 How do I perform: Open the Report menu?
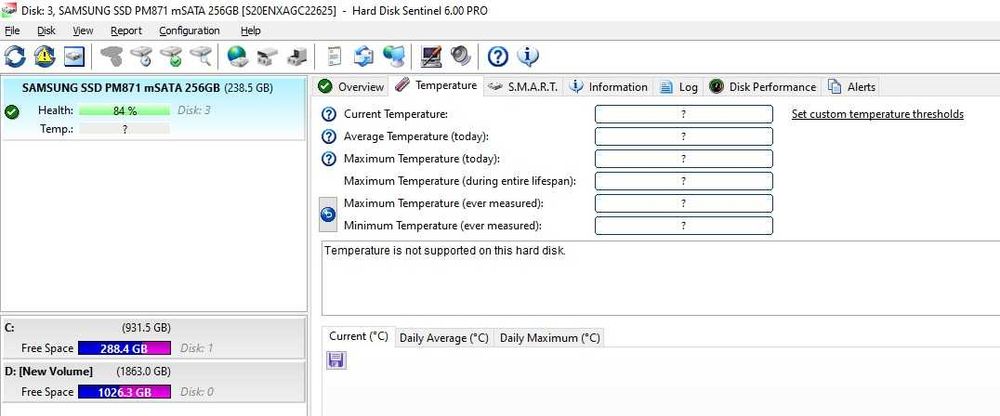pos(126,31)
